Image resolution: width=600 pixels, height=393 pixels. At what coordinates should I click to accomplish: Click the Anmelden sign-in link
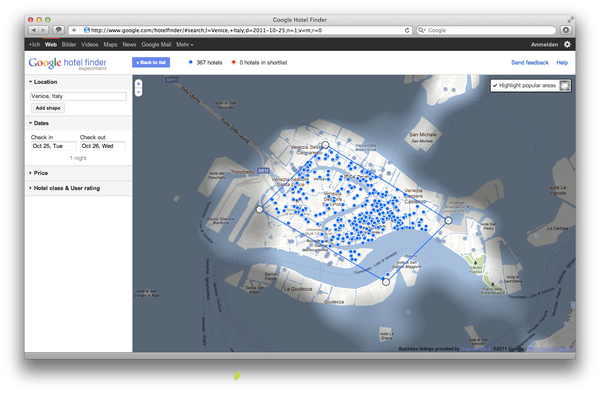coord(544,44)
